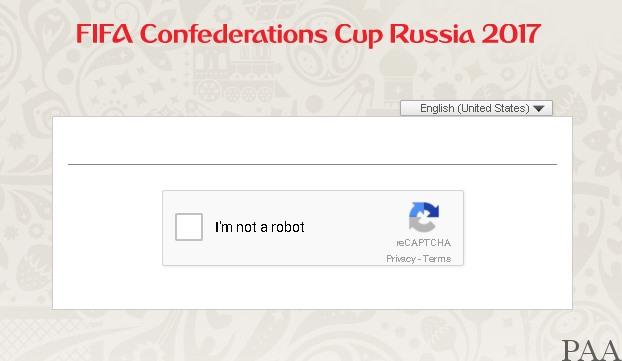Click the reCAPTCHA brand text under logo

coord(423,243)
